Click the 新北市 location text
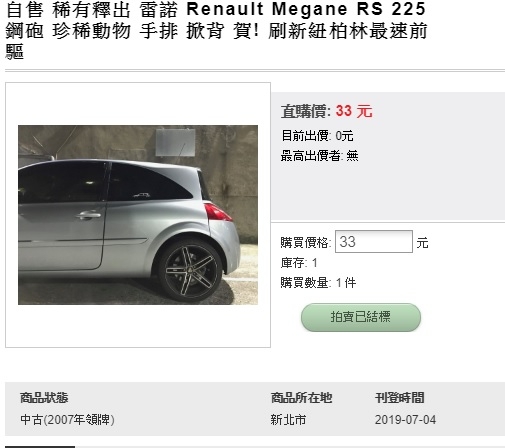 point(288,420)
